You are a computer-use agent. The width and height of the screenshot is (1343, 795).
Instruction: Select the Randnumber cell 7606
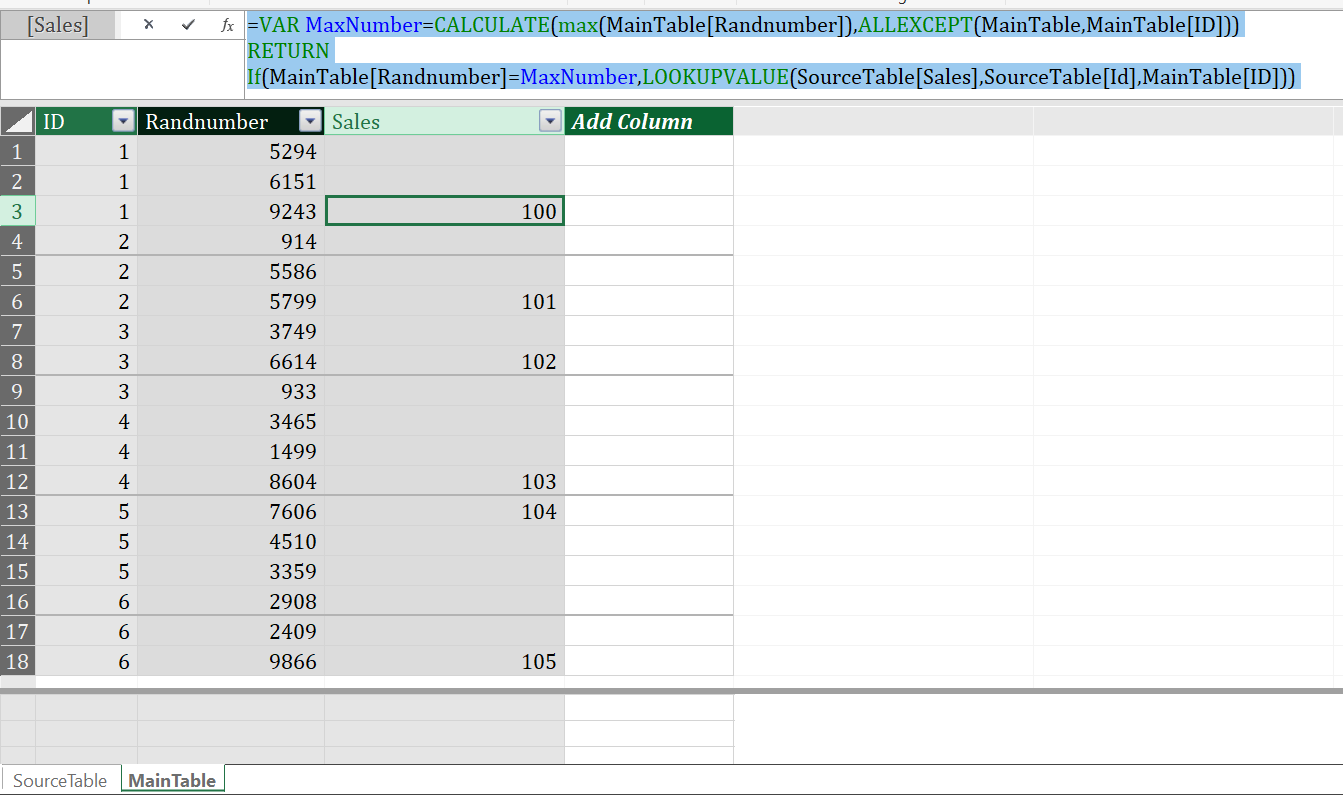click(x=231, y=511)
